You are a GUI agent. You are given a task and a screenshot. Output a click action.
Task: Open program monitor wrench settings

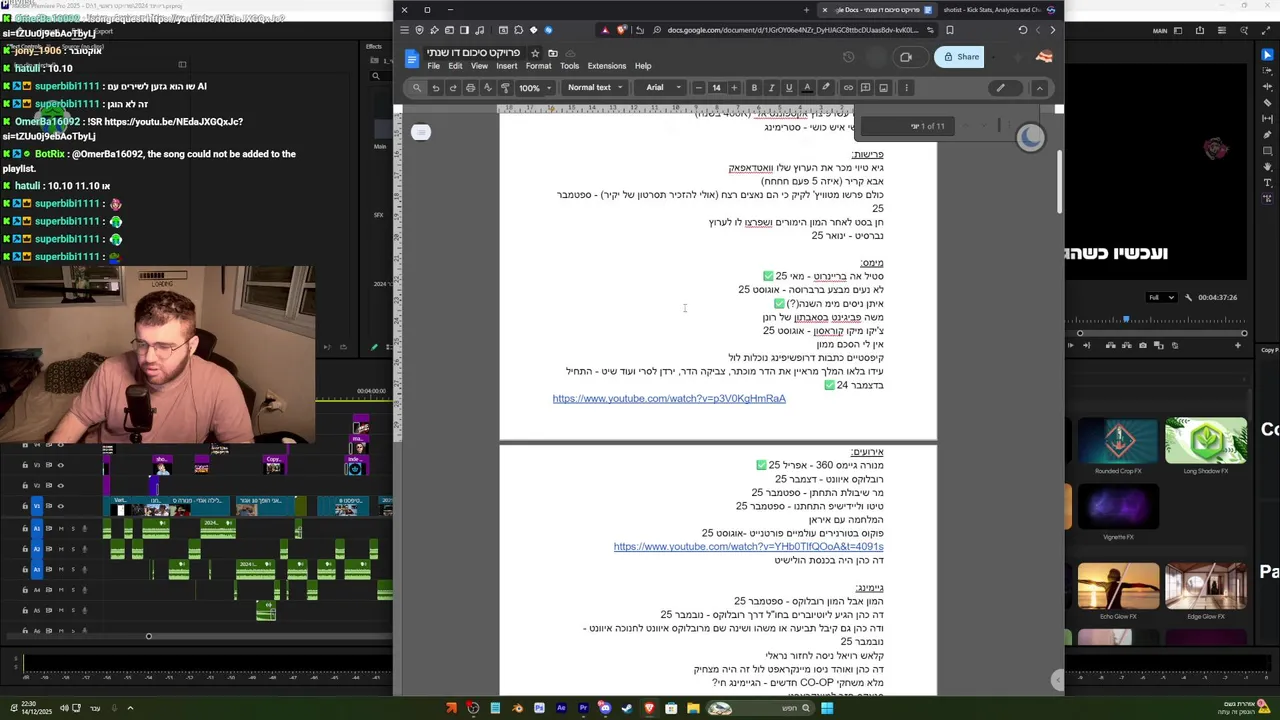1188,297
